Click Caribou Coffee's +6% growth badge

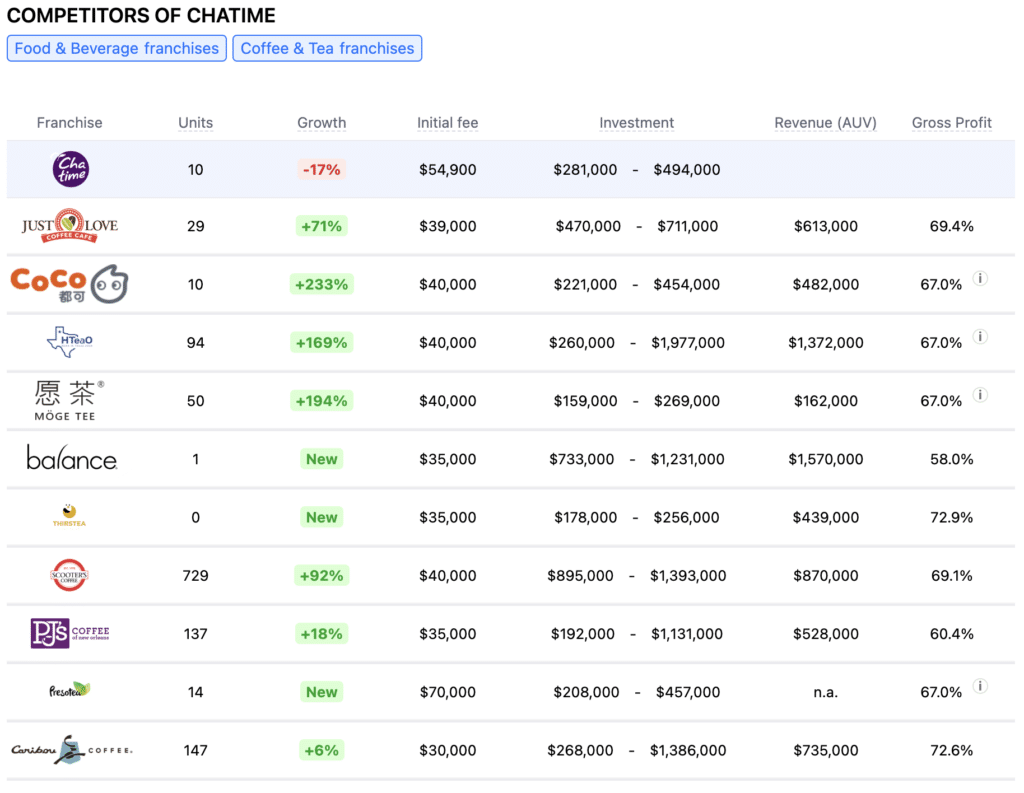[x=321, y=751]
